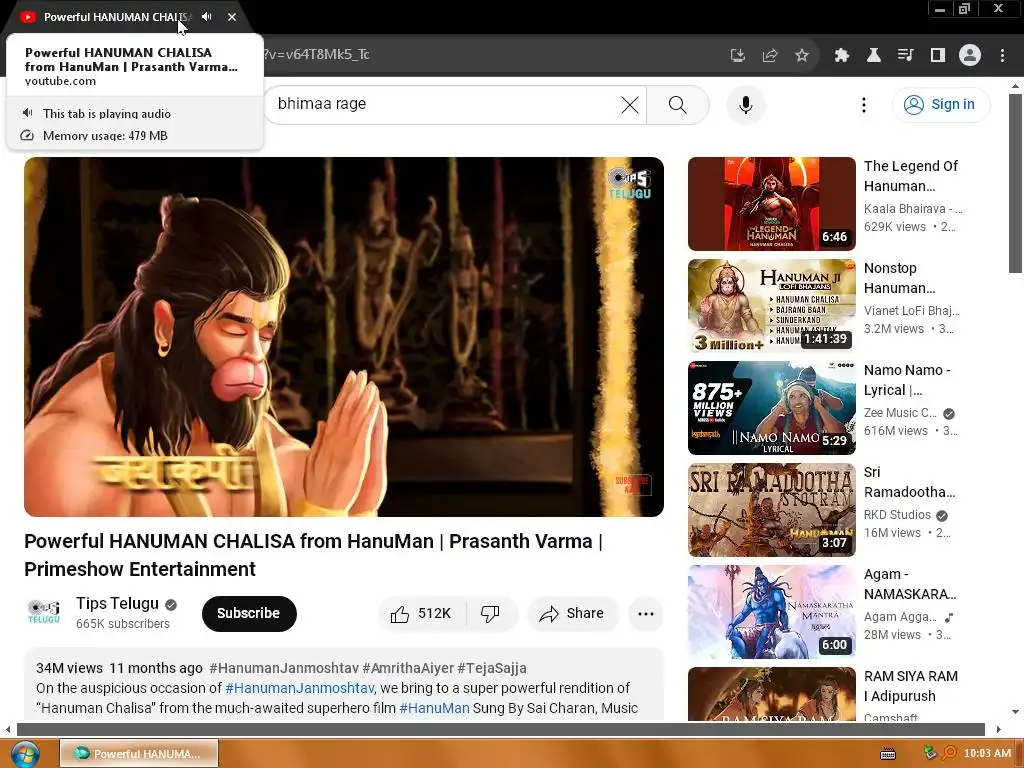Subscribe to Tips Telugu
This screenshot has height=768, width=1024.
249,613
